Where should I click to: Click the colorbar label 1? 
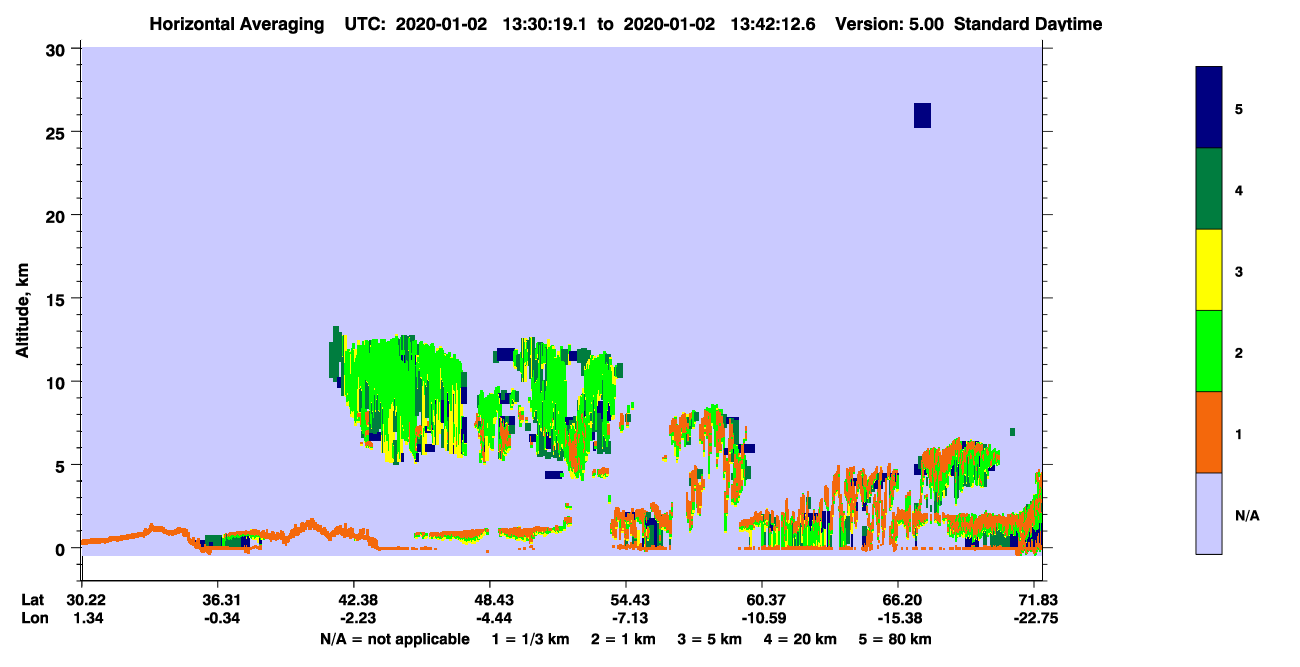(1239, 432)
